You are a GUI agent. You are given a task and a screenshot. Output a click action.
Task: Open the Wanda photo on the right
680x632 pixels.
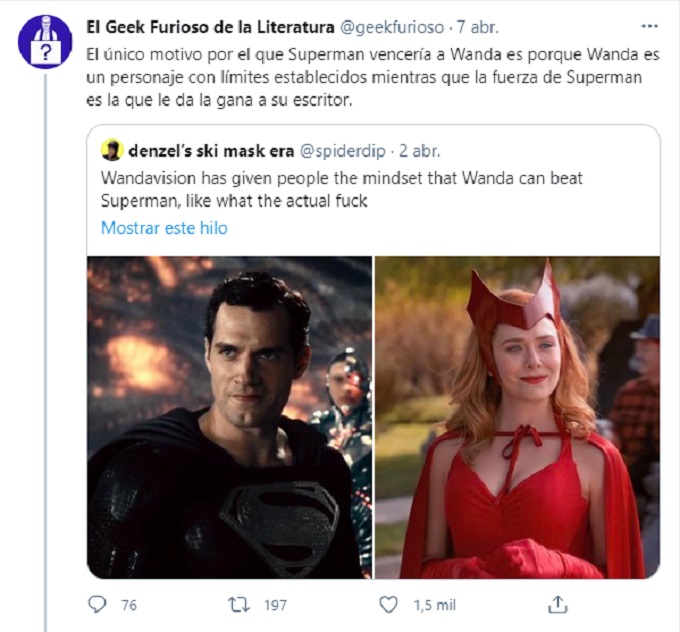tap(517, 417)
